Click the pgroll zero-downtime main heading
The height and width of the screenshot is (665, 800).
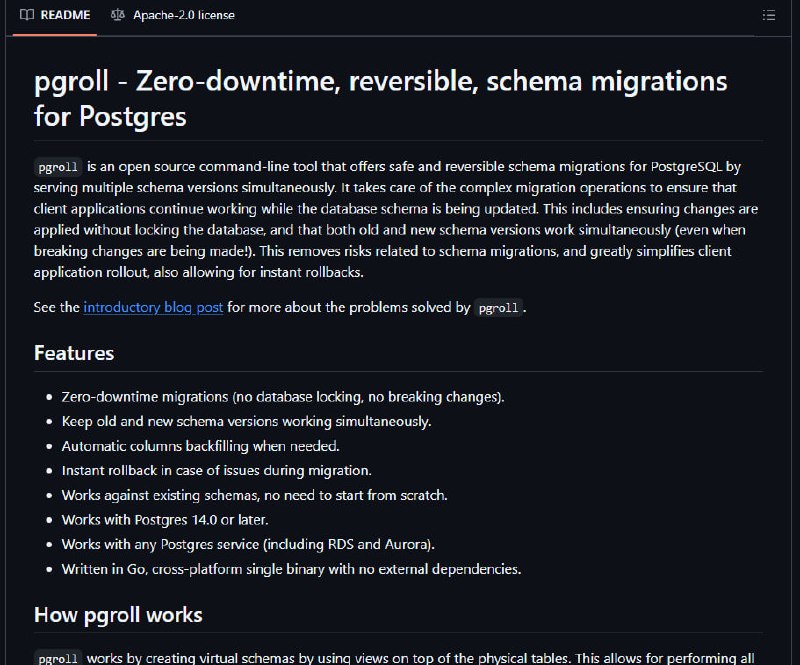[x=381, y=98]
